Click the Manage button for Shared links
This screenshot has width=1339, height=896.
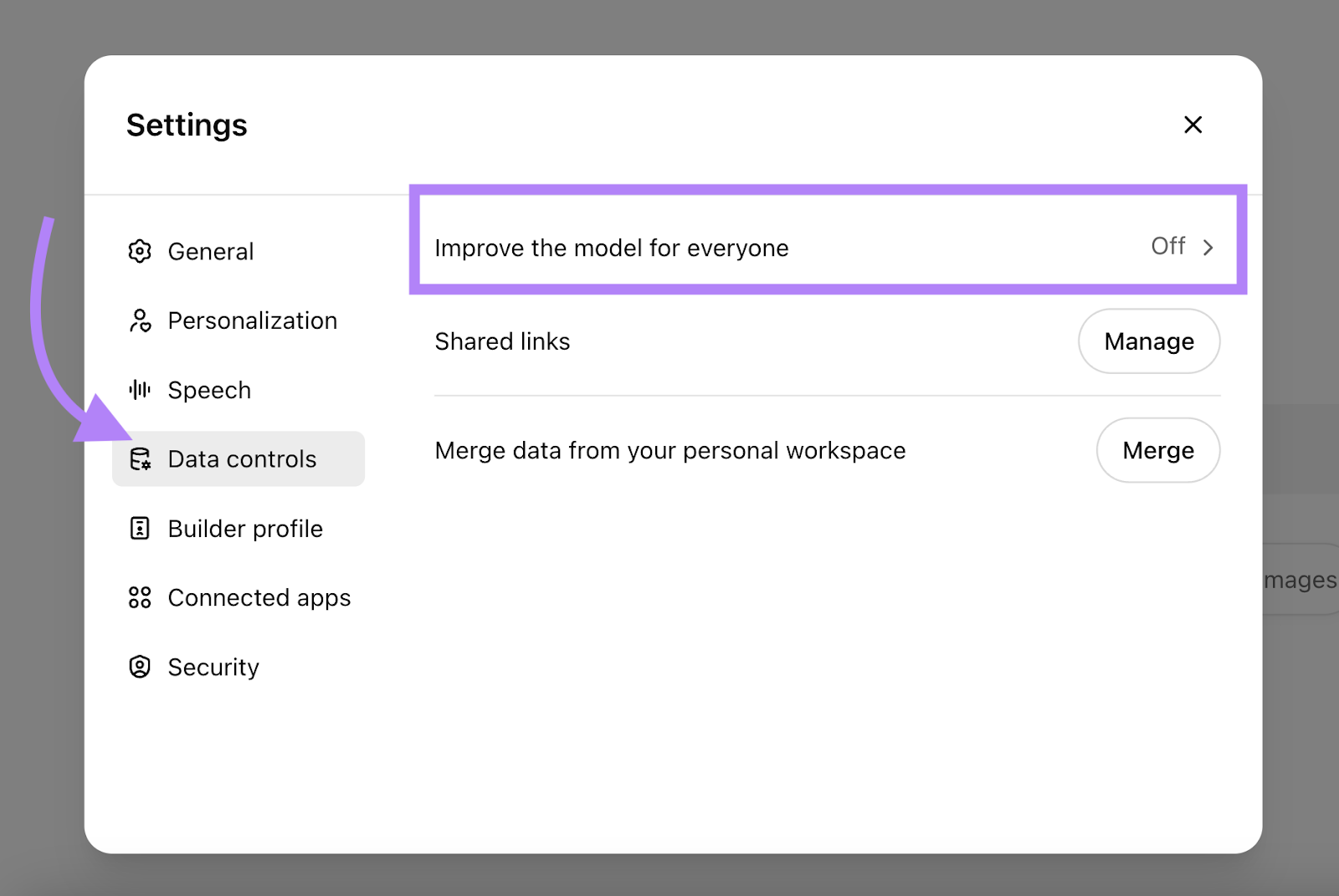point(1148,341)
